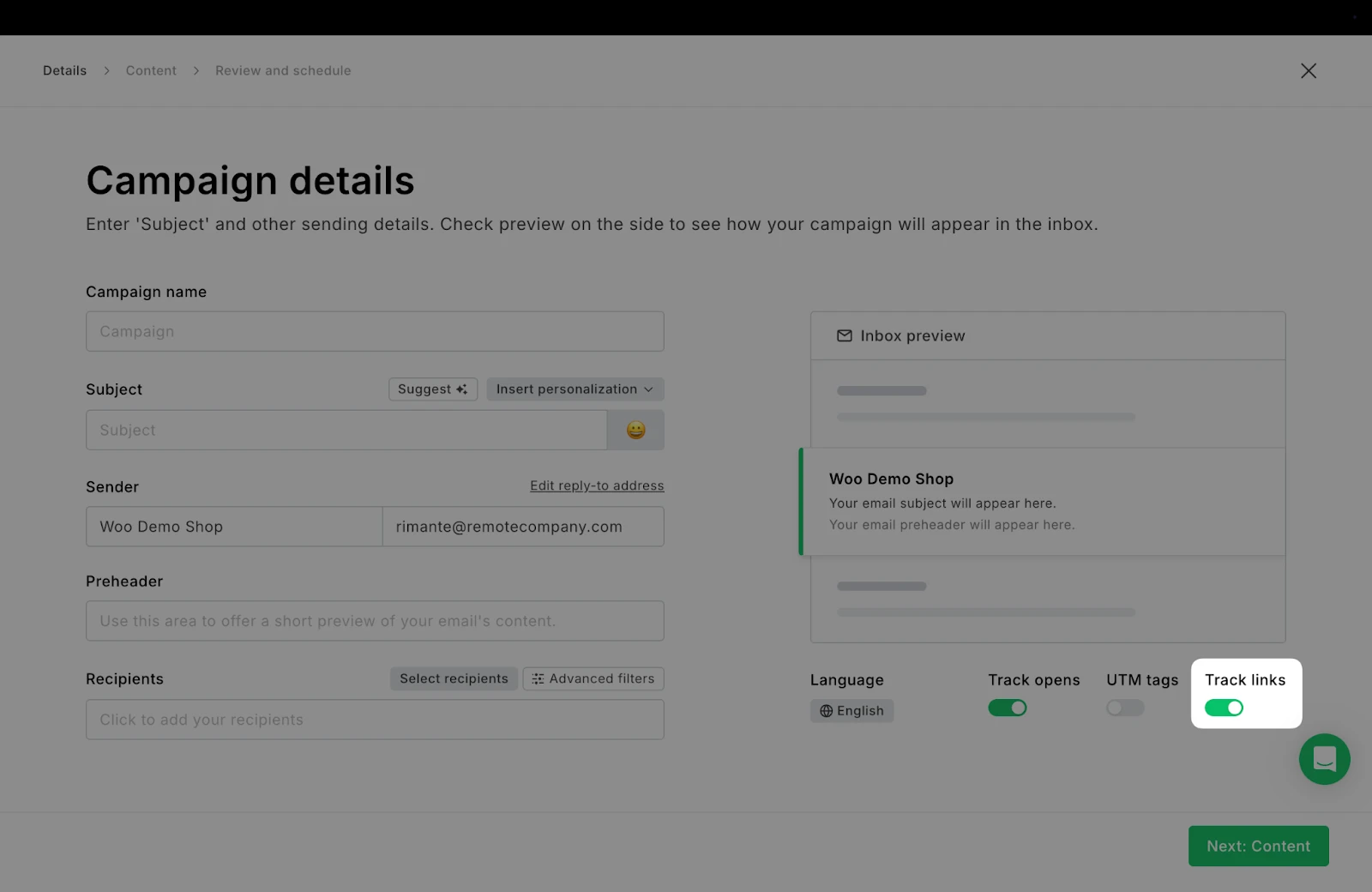The height and width of the screenshot is (892, 1372).
Task: Click into the Preheader text field
Action: coord(375,621)
